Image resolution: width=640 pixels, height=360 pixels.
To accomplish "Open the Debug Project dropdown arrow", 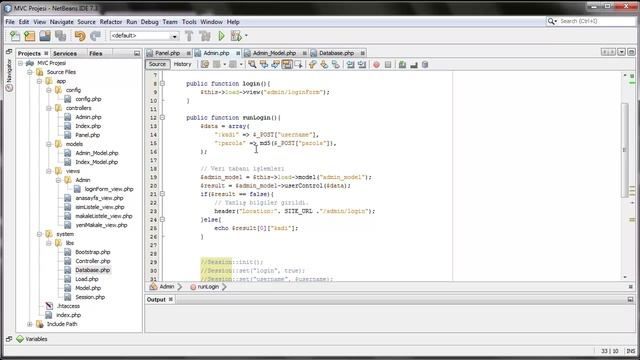I will (x=246, y=36).
